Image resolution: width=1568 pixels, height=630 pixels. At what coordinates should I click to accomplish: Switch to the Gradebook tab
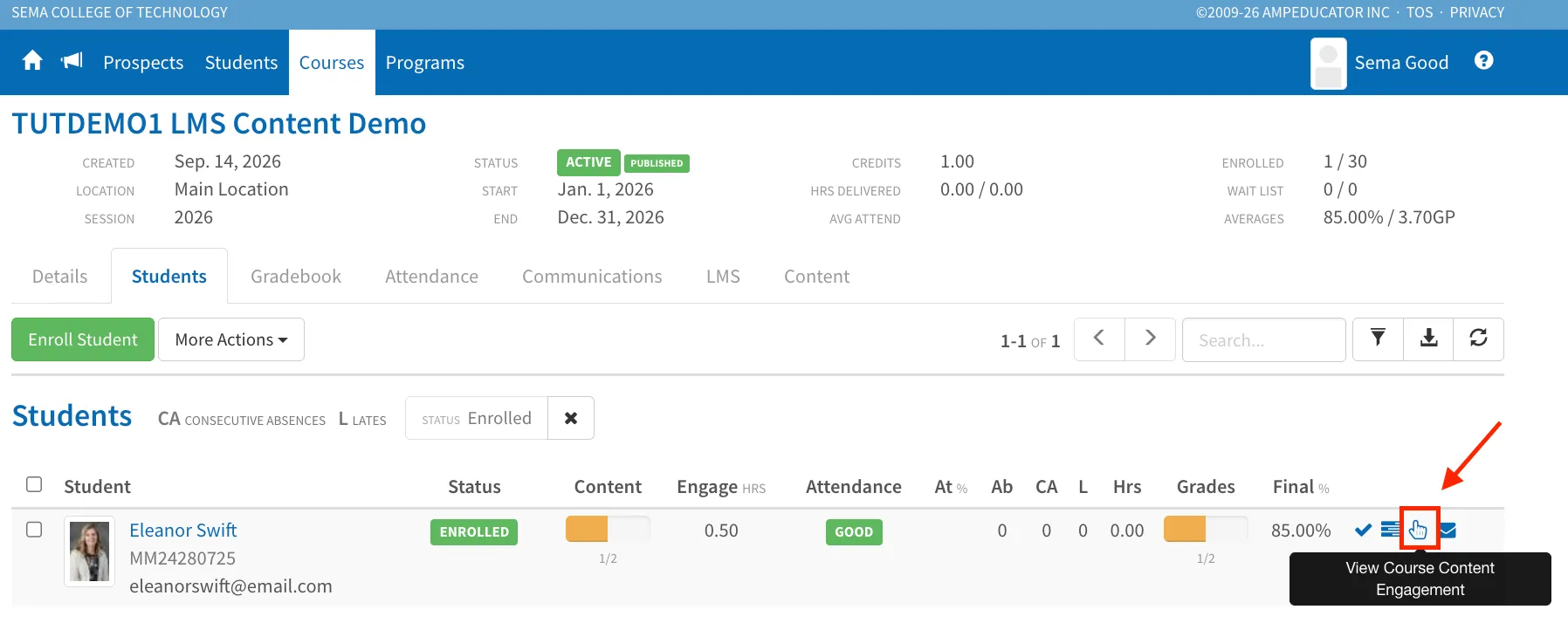296,277
